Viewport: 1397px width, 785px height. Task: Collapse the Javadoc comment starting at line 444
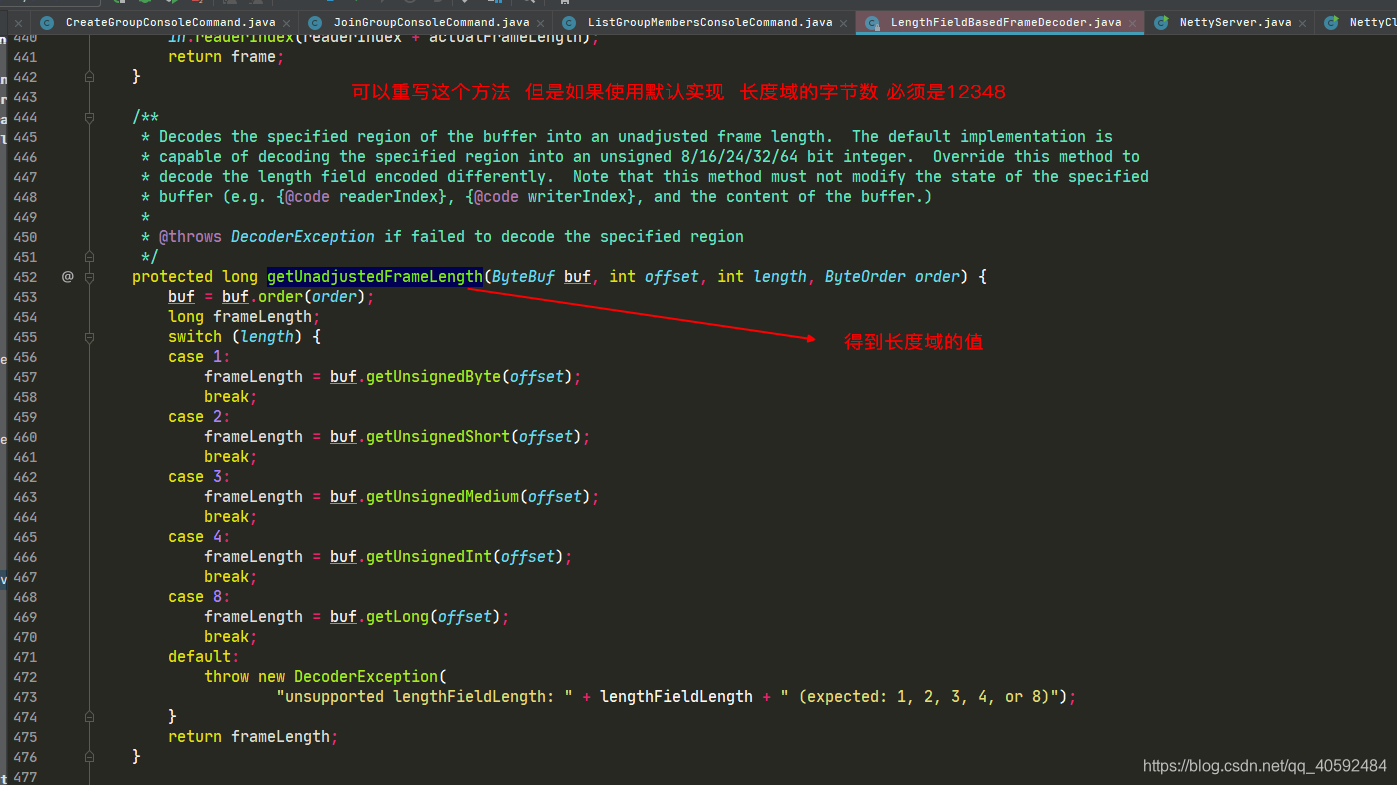pos(89,117)
